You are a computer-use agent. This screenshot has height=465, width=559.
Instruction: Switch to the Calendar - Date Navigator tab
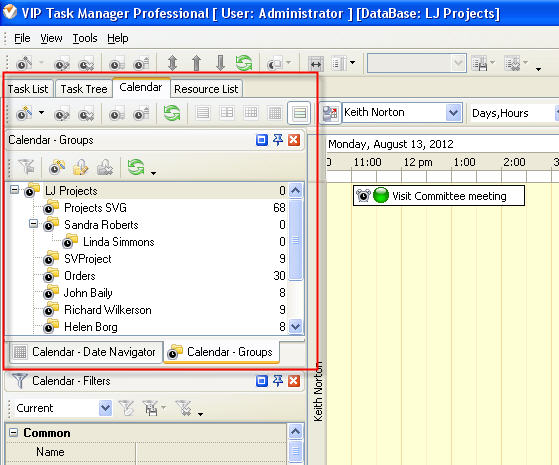[x=86, y=352]
